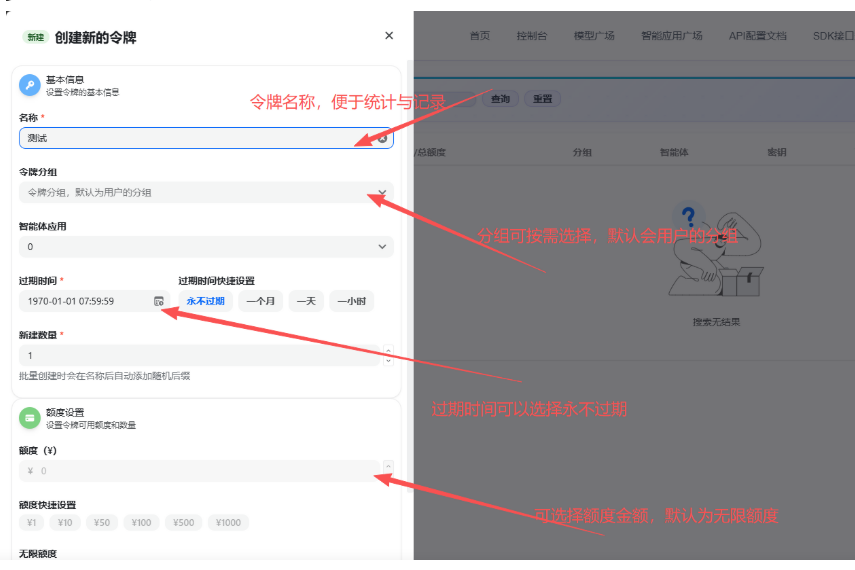Click the 密钥 column header

777,152
